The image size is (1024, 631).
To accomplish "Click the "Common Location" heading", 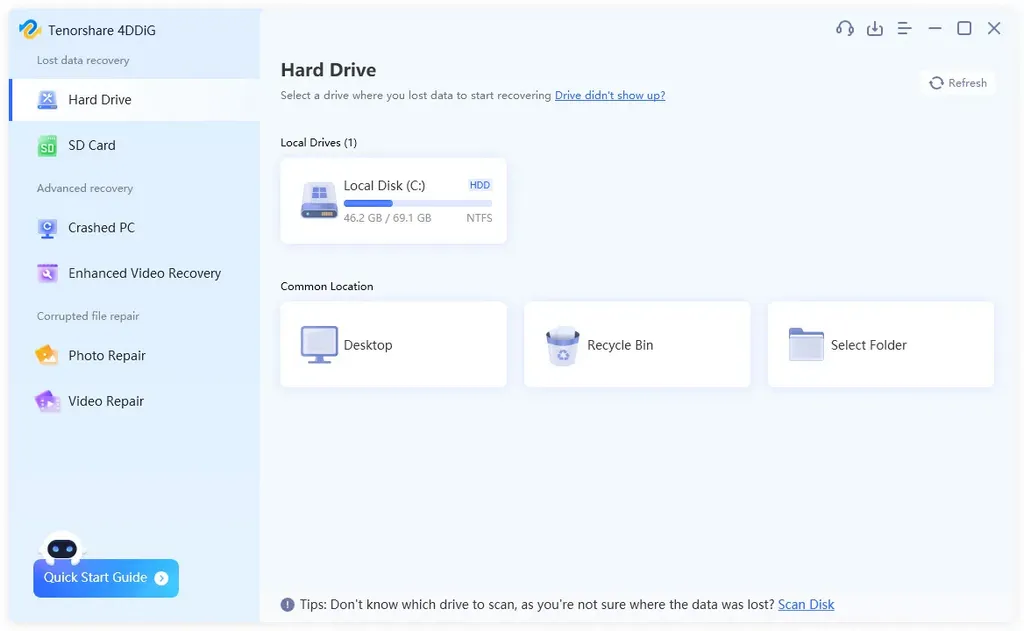I will (x=327, y=286).
